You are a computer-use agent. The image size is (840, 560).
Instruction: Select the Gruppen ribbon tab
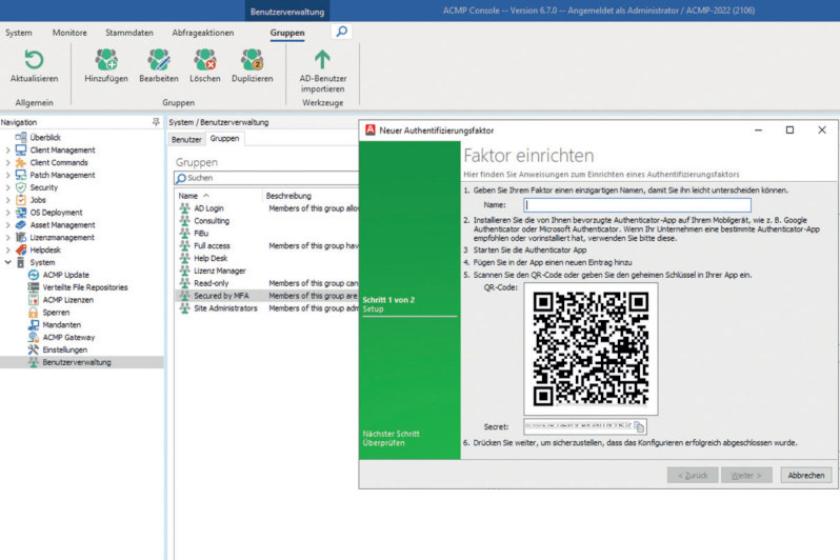tap(287, 33)
